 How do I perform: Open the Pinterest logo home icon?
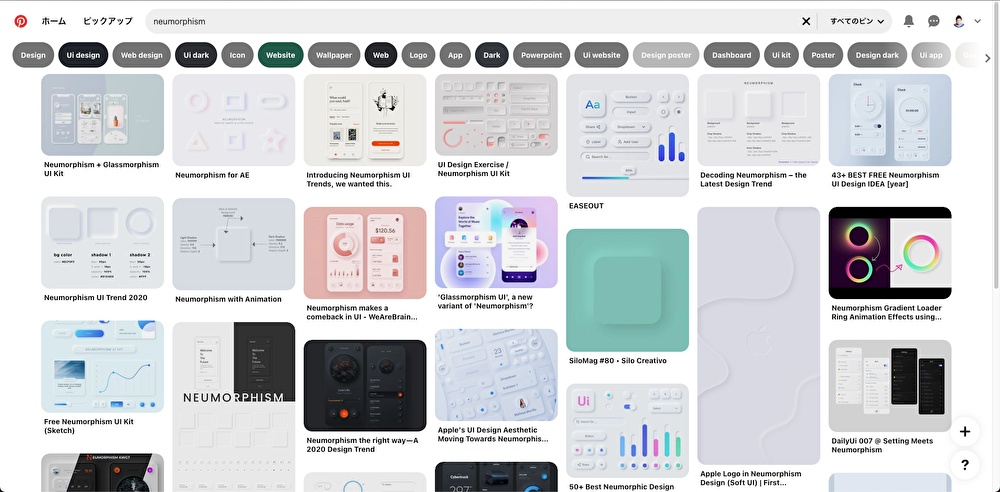[x=21, y=21]
